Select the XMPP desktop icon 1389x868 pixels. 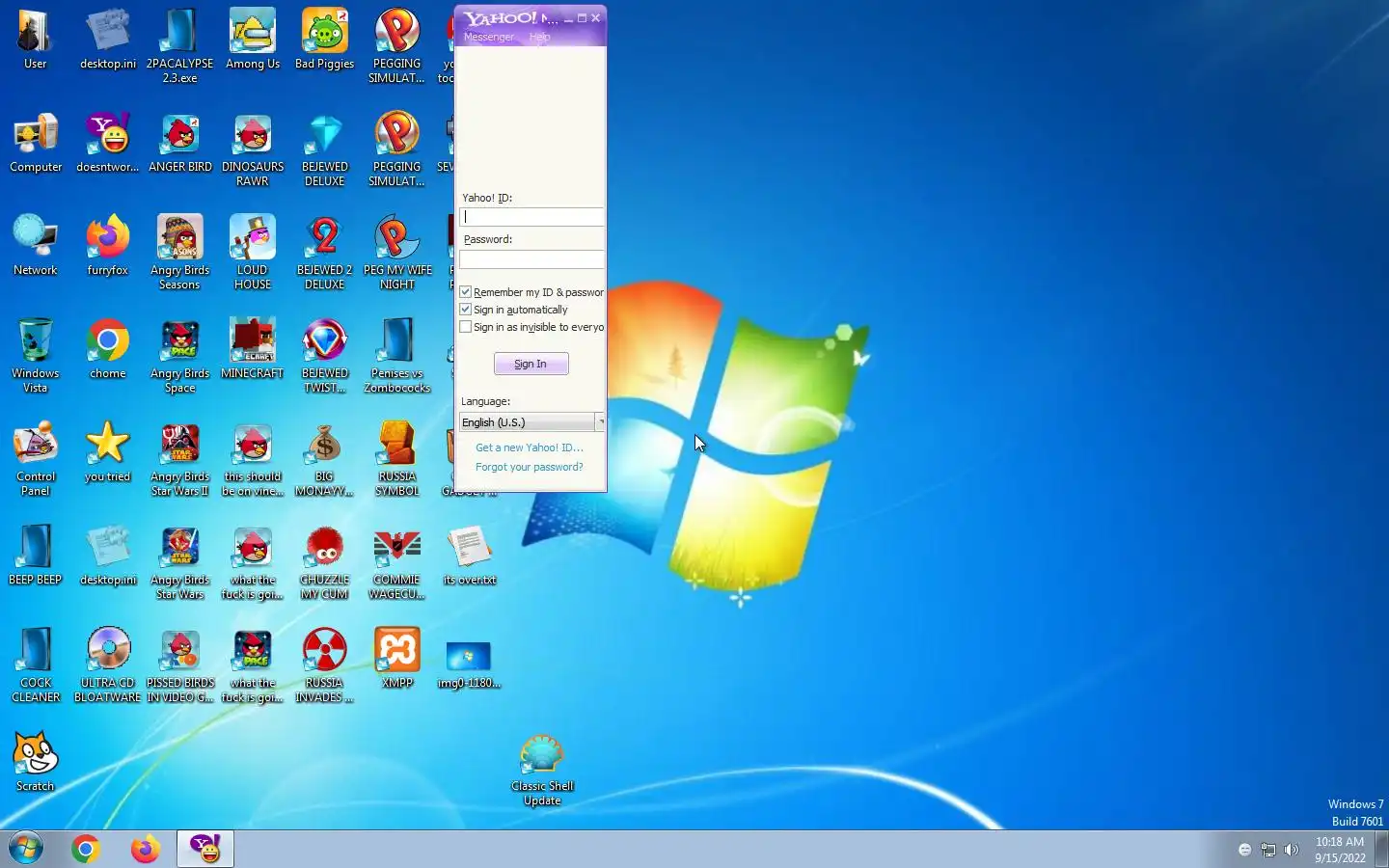pyautogui.click(x=397, y=659)
